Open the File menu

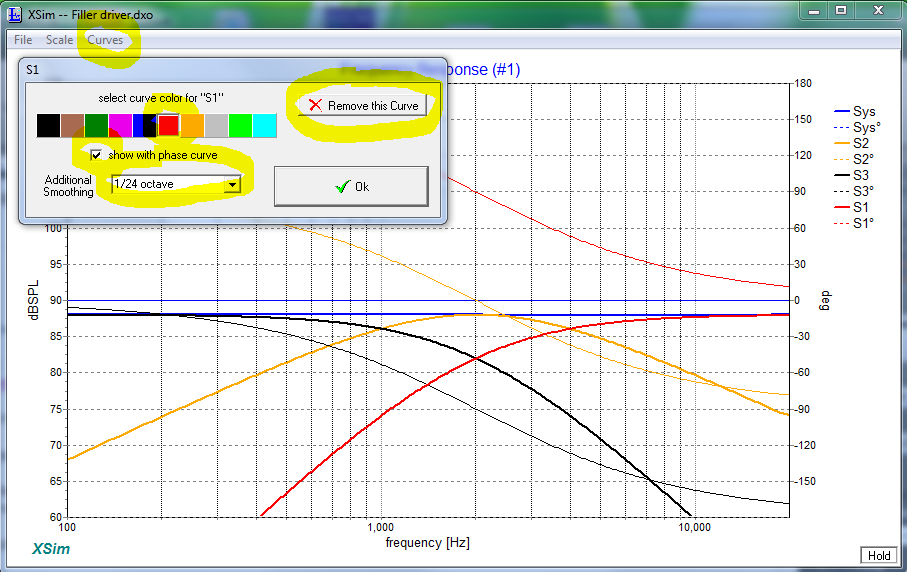click(x=23, y=40)
